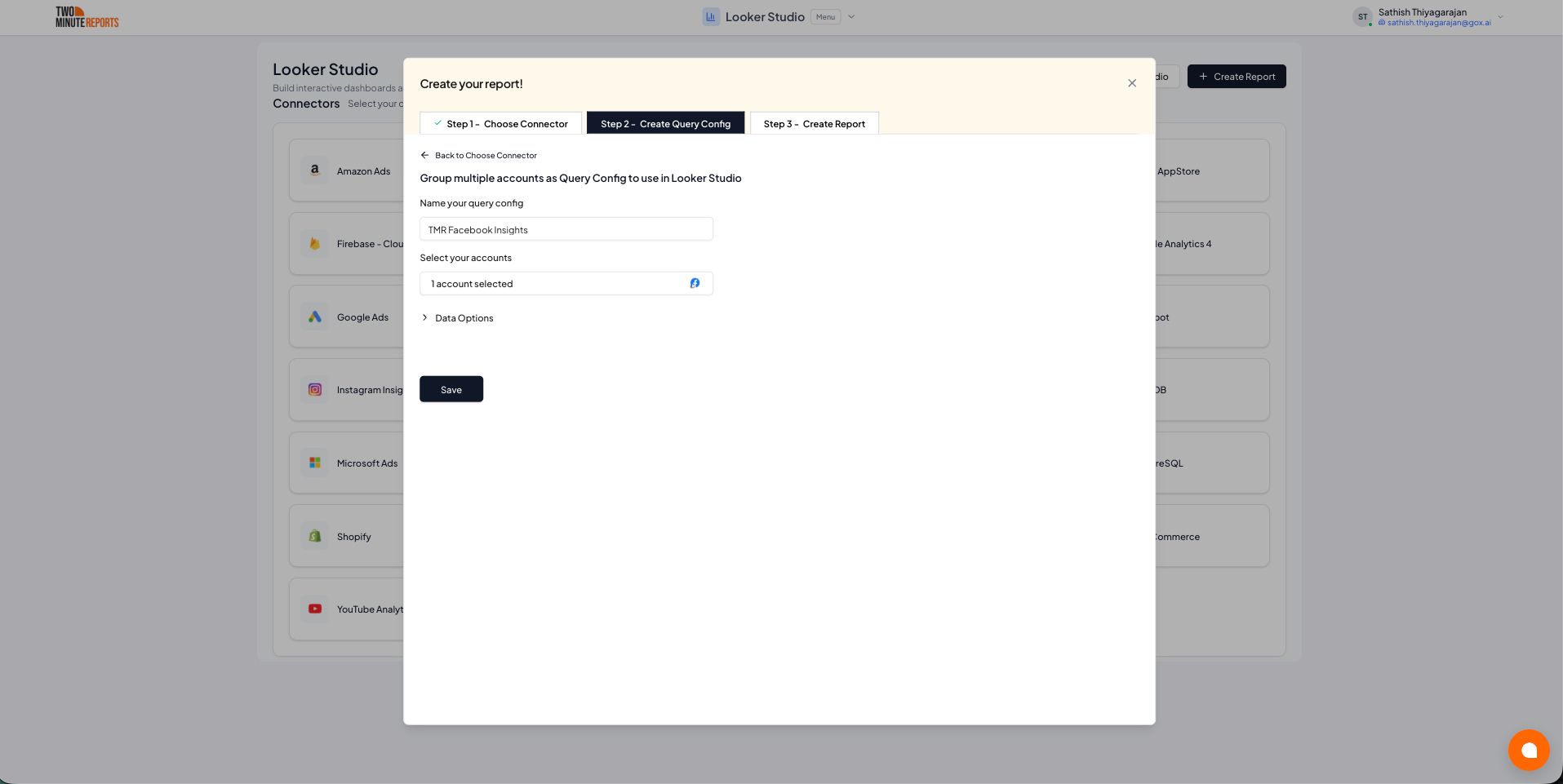Select the YouTube Analytics connector icon
This screenshot has height=784, width=1563.
pyautogui.click(x=315, y=609)
